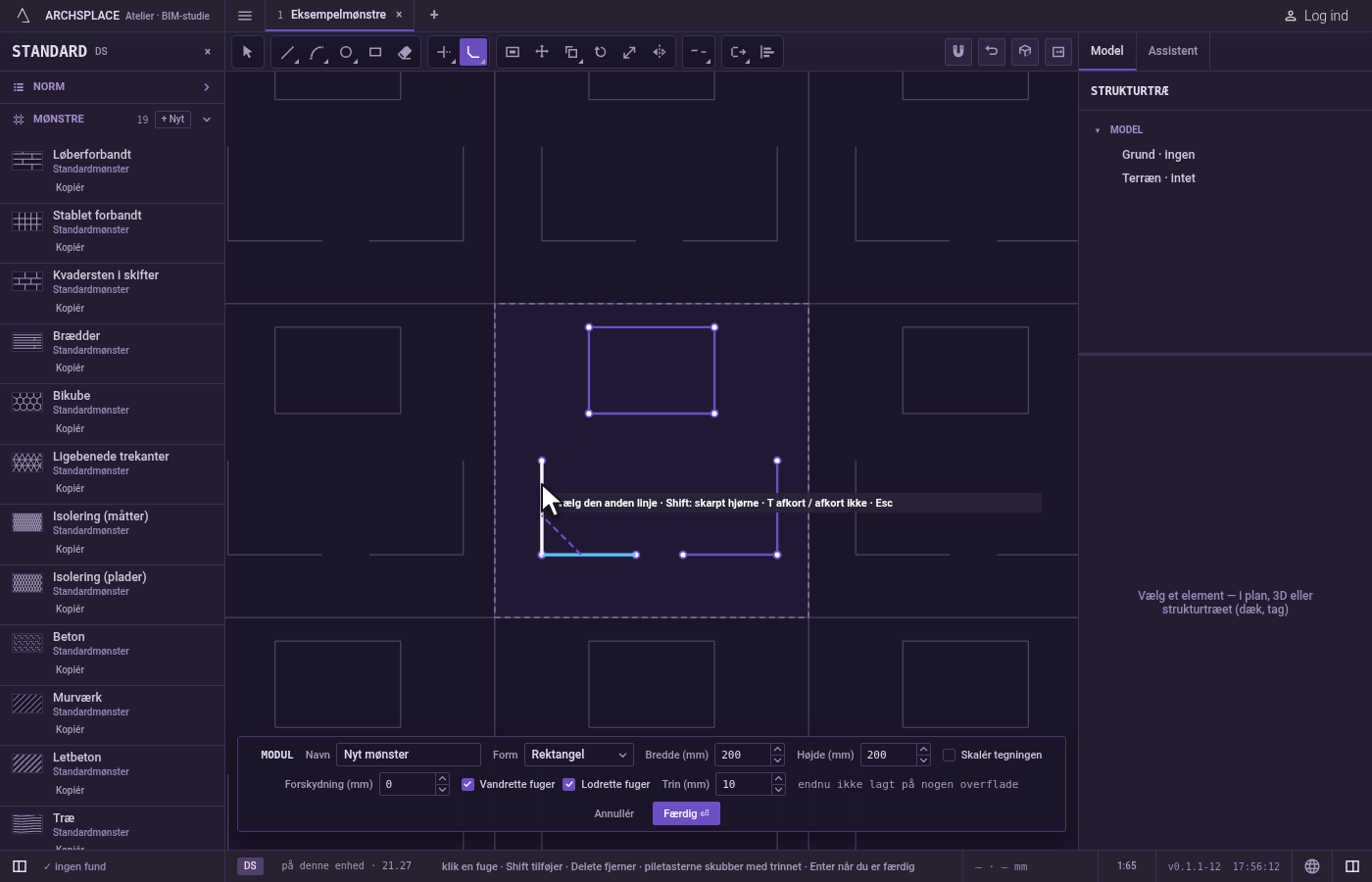Image resolution: width=1372 pixels, height=882 pixels.
Task: Switch to the Model tab
Action: click(1107, 51)
